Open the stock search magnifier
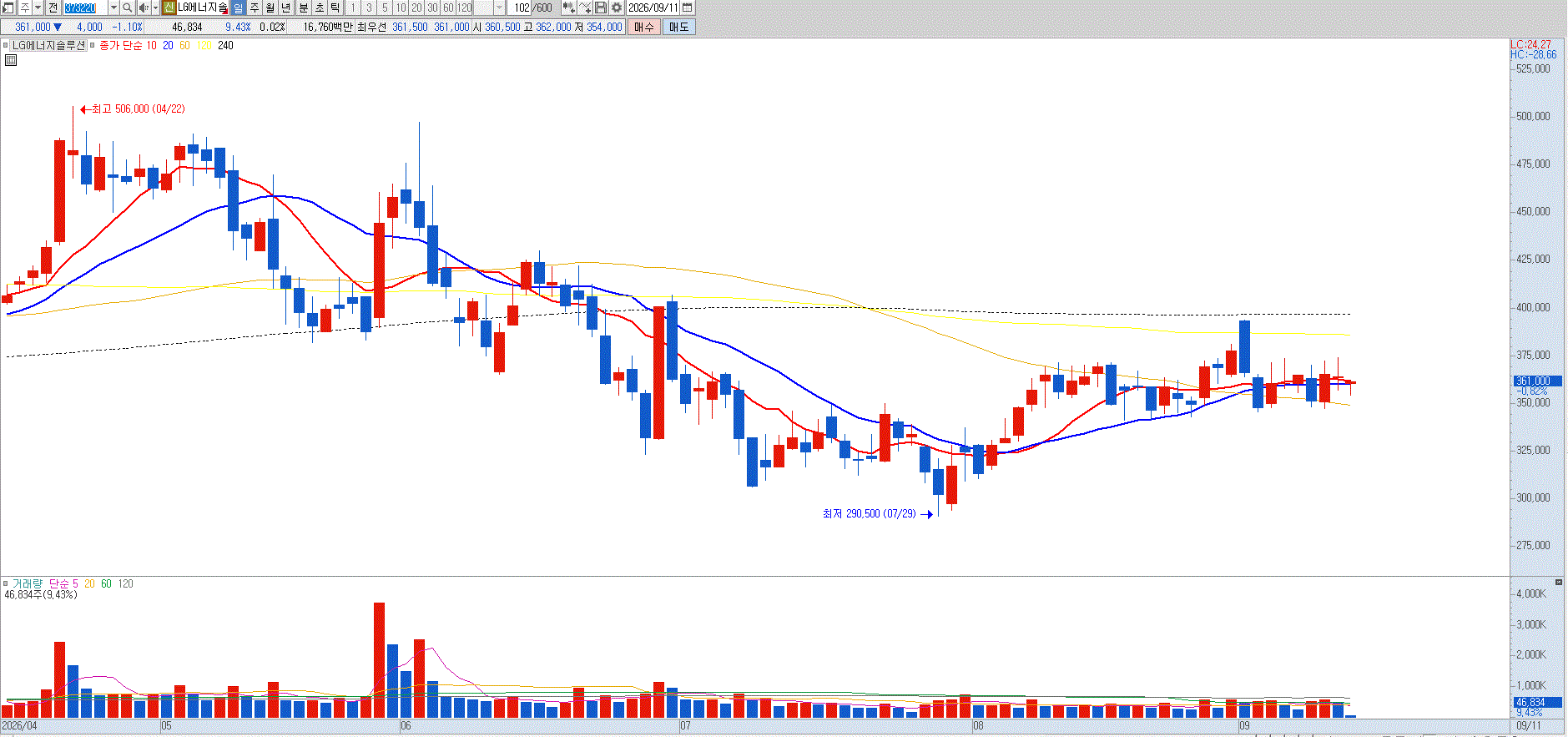This screenshot has width=1568, height=737. pos(127,8)
